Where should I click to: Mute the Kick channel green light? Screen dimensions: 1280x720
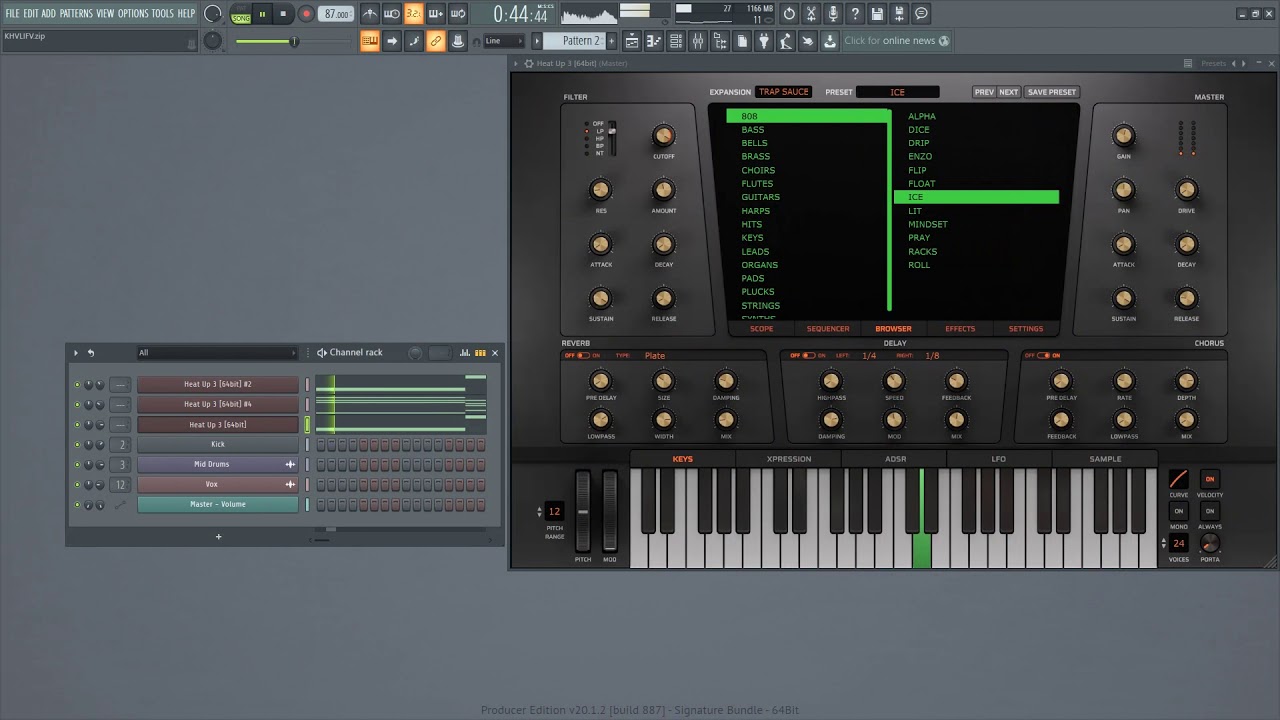coord(77,445)
